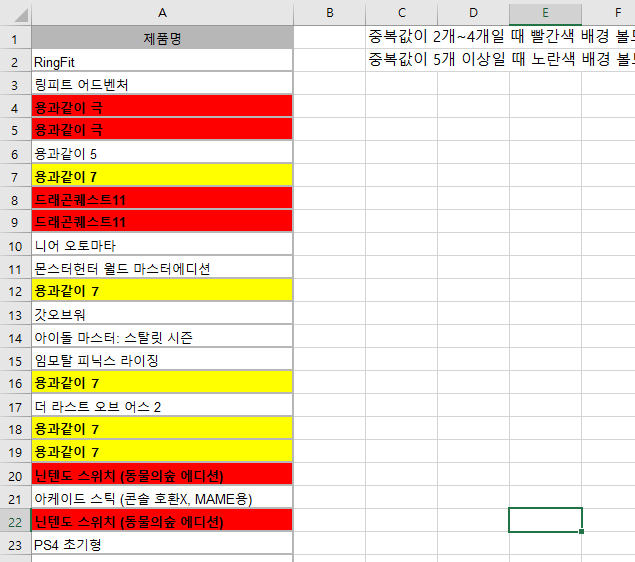
Task: Select column A header
Action: (x=162, y=13)
